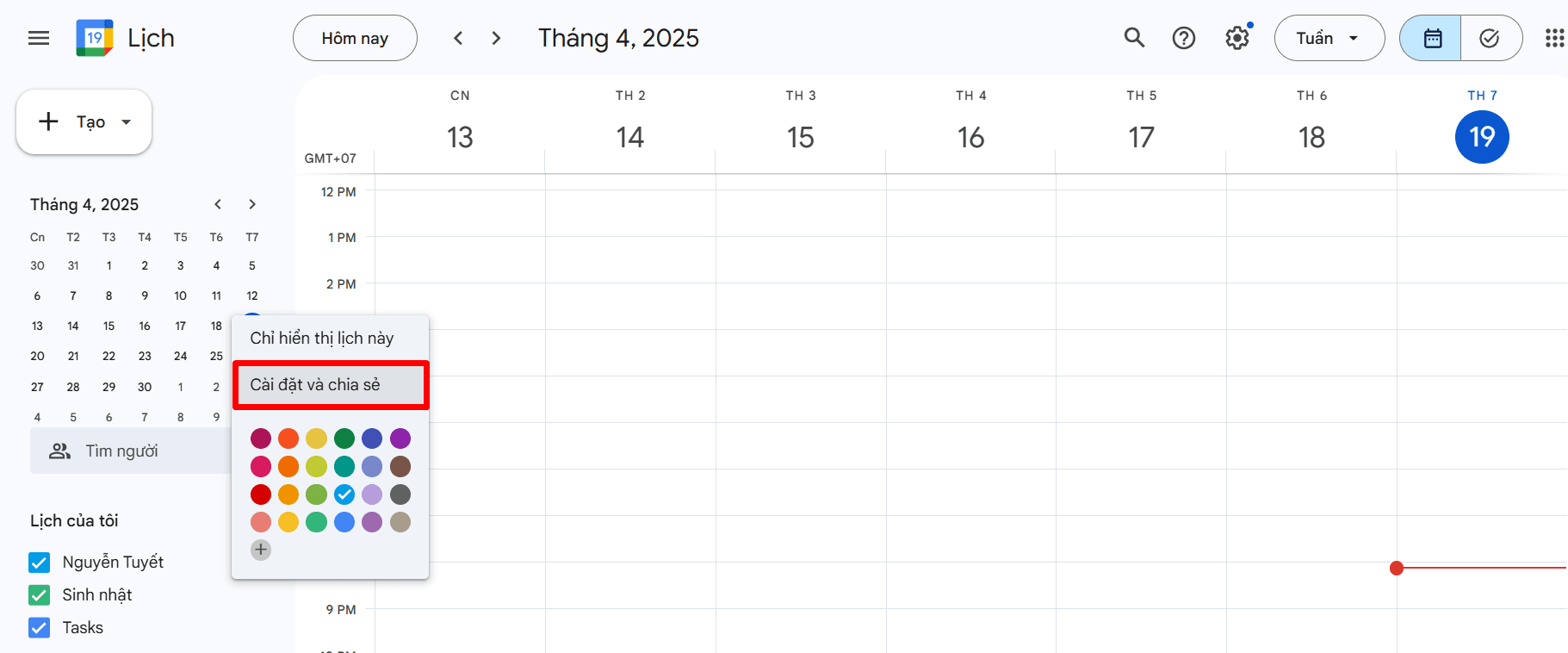Image resolution: width=1568 pixels, height=653 pixels.
Task: Uncheck the Sinh nhật calendar
Action: pos(39,594)
